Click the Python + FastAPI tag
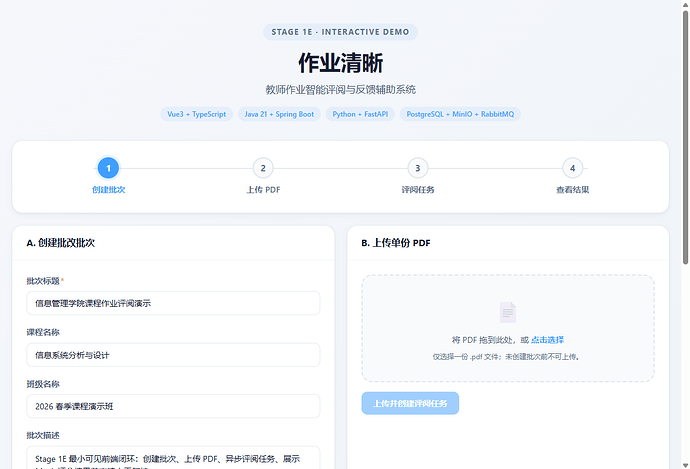 tap(360, 114)
